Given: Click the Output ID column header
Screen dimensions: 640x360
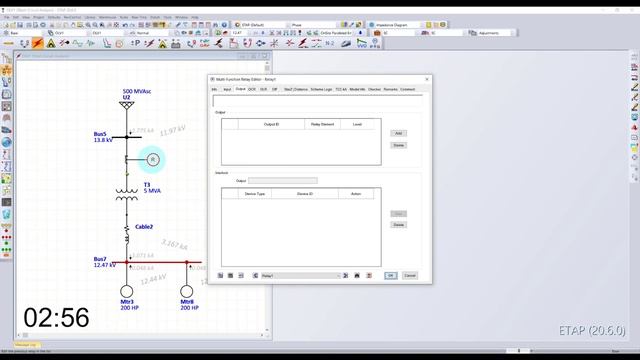Looking at the screenshot, I should click(x=271, y=124).
